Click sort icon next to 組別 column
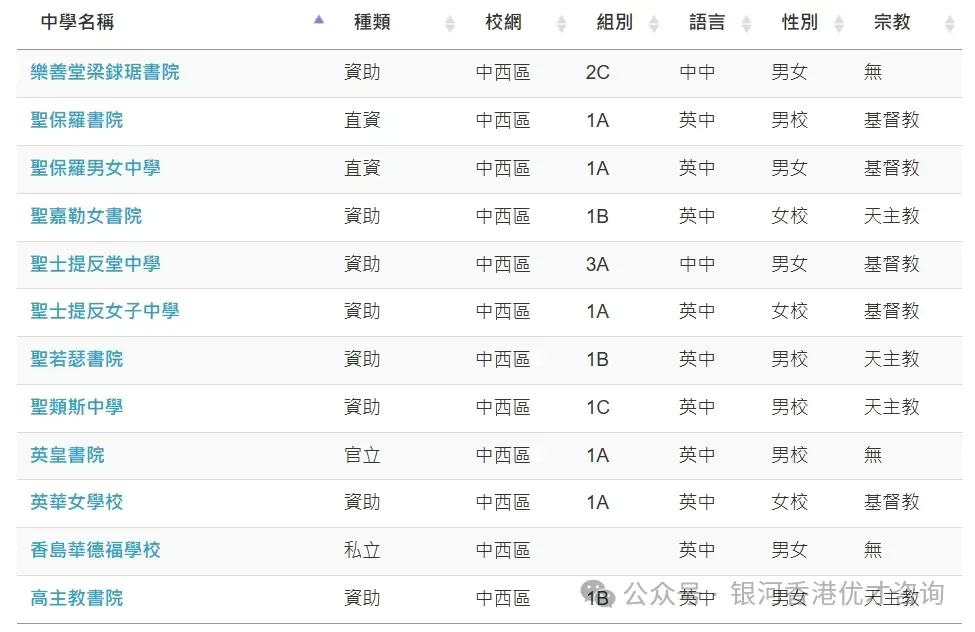Viewport: 975px width, 632px height. (654, 23)
